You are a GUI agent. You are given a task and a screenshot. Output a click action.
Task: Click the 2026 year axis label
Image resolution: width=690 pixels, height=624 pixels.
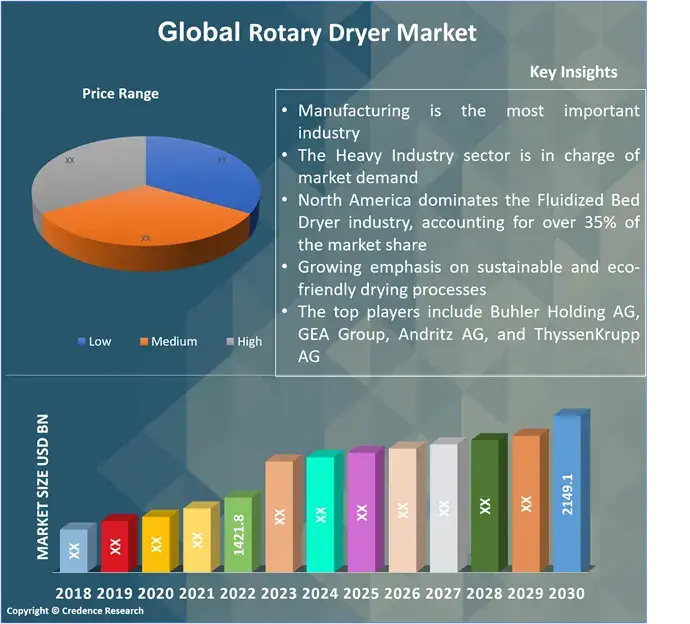[403, 593]
